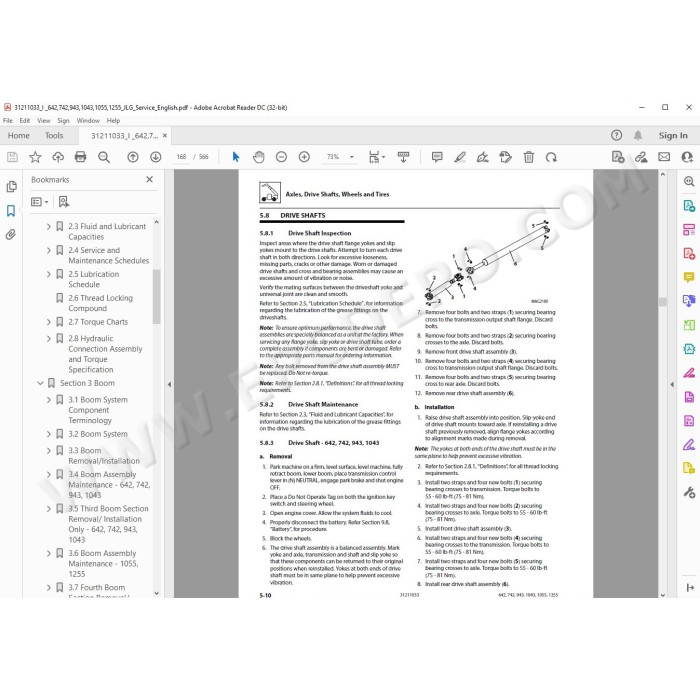The height and width of the screenshot is (700, 700).
Task: Open the zoom level dropdown
Action: tap(351, 157)
